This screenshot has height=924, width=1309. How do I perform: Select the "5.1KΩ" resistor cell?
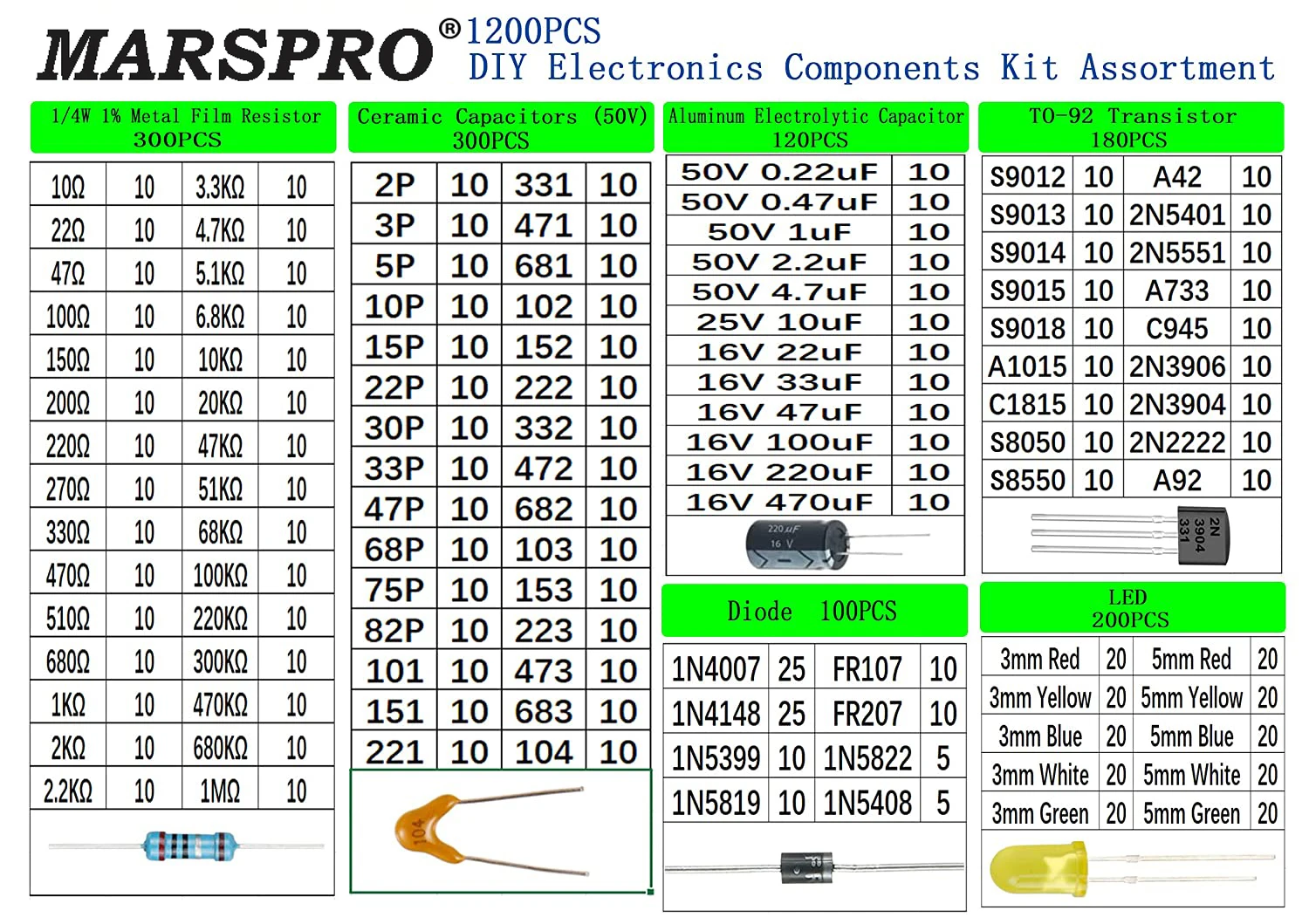tap(220, 272)
